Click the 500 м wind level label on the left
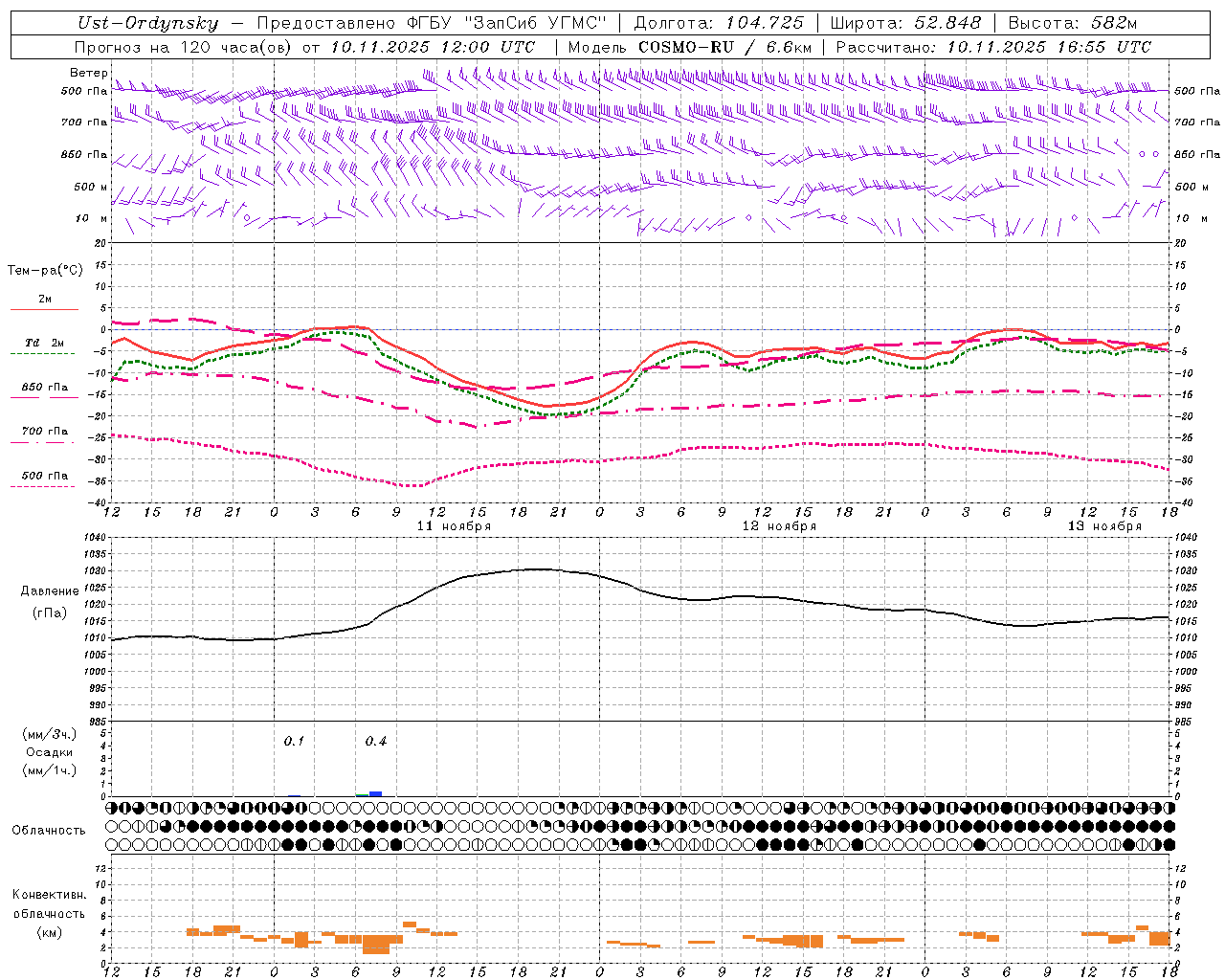1225x980 pixels. pos(91,187)
